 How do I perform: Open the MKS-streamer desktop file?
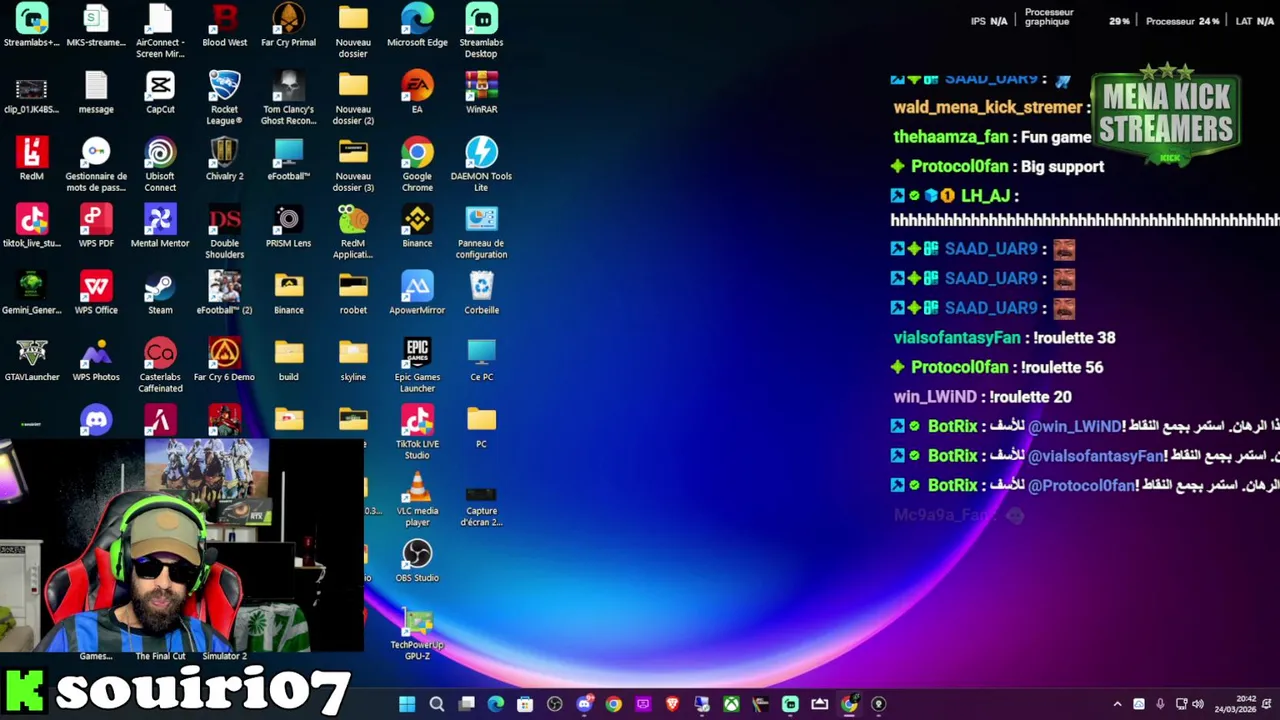[x=96, y=26]
